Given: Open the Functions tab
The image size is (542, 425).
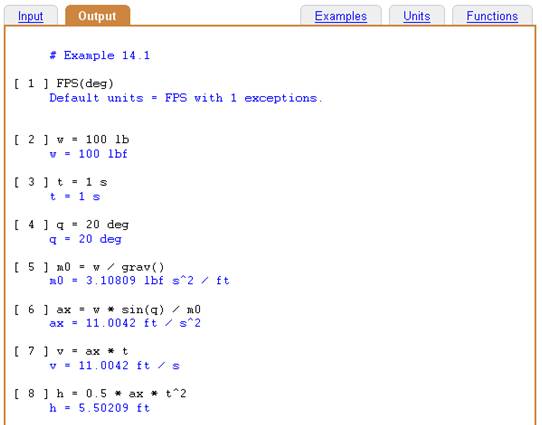Looking at the screenshot, I should pyautogui.click(x=492, y=16).
